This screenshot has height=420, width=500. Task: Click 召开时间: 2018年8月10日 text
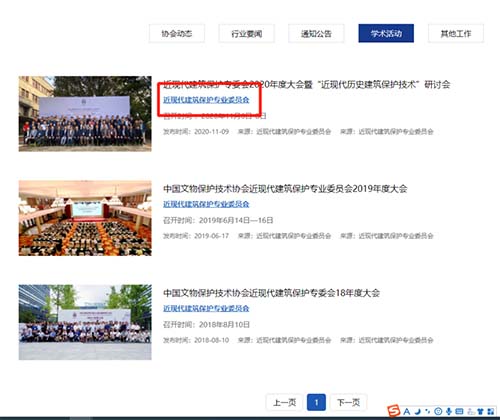point(206,324)
